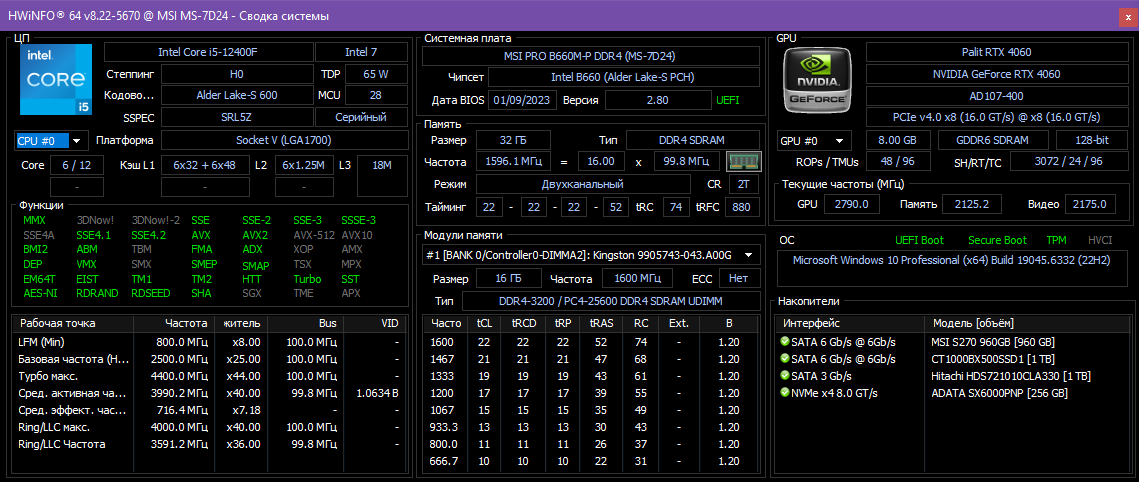Click the TPM indicator
This screenshot has height=482, width=1139.
(1056, 240)
